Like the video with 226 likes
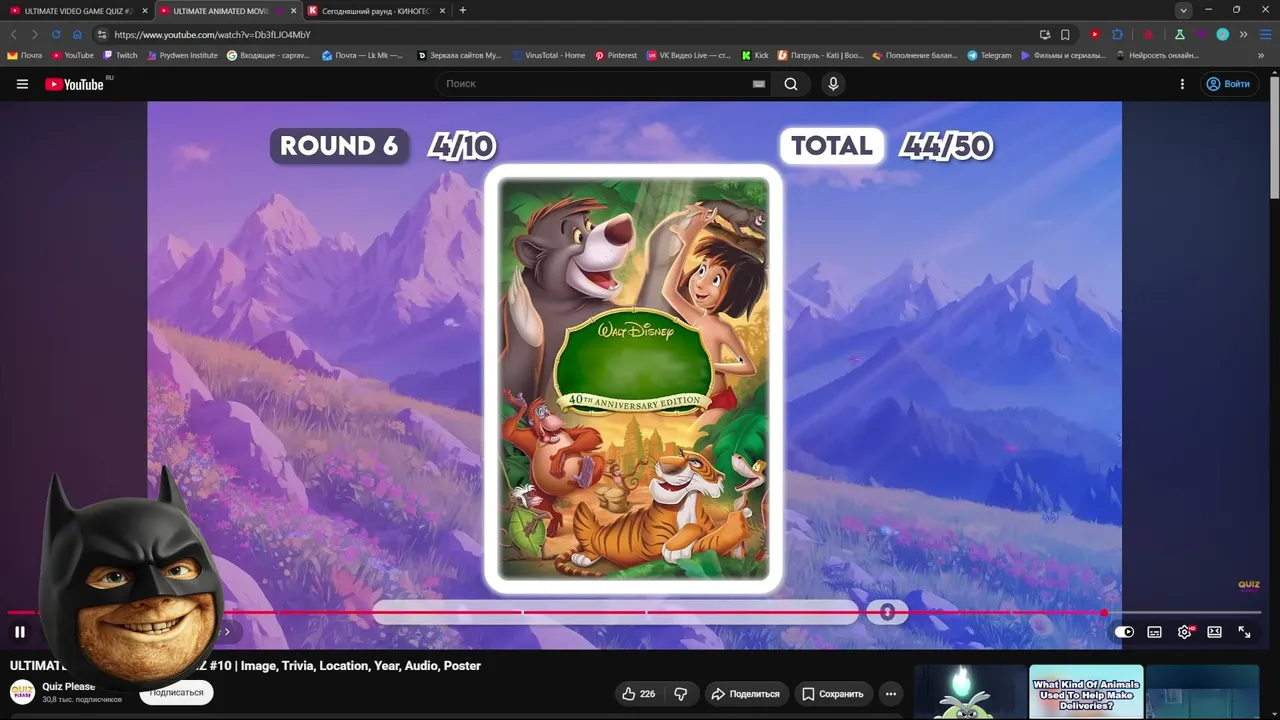The width and height of the screenshot is (1280, 720). click(638, 694)
